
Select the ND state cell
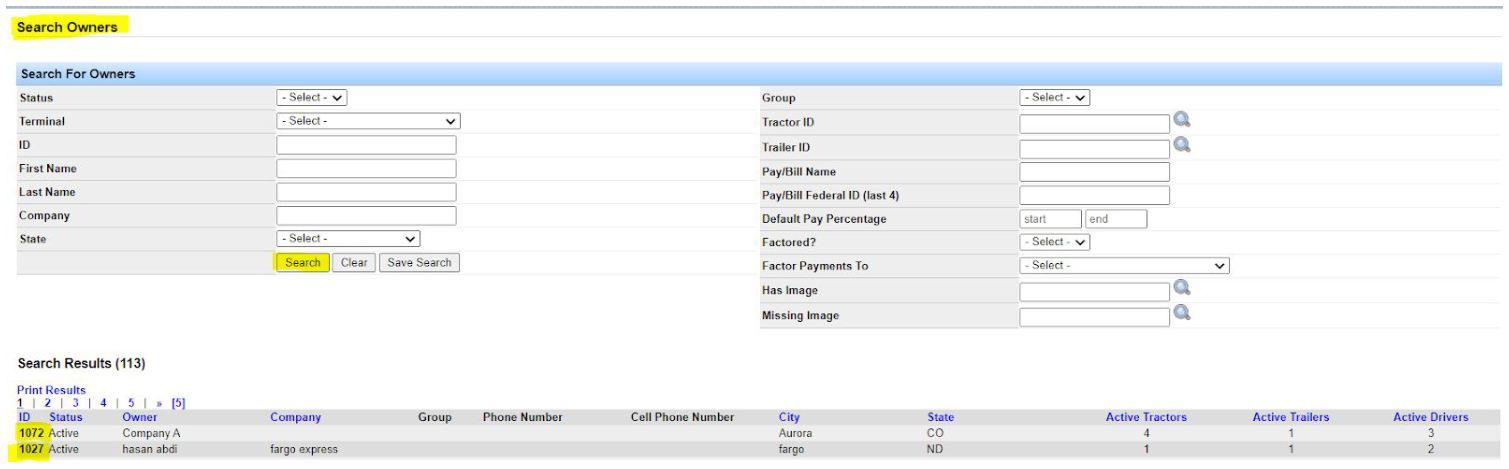pyautogui.click(x=935, y=449)
